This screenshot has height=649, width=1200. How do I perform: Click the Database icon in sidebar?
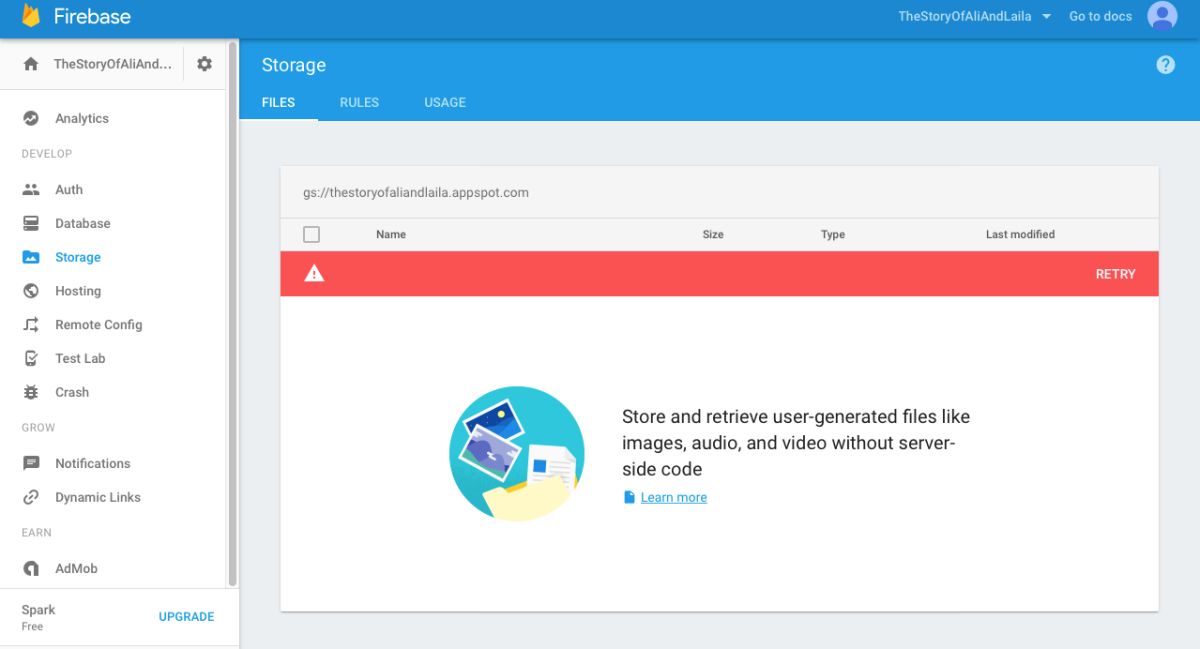click(31, 223)
